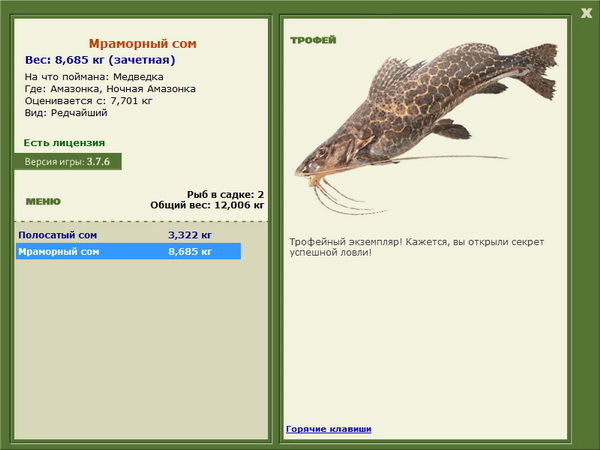This screenshot has width=600, height=450.
Task: Open the Горячие клавиши link
Action: pos(329,429)
